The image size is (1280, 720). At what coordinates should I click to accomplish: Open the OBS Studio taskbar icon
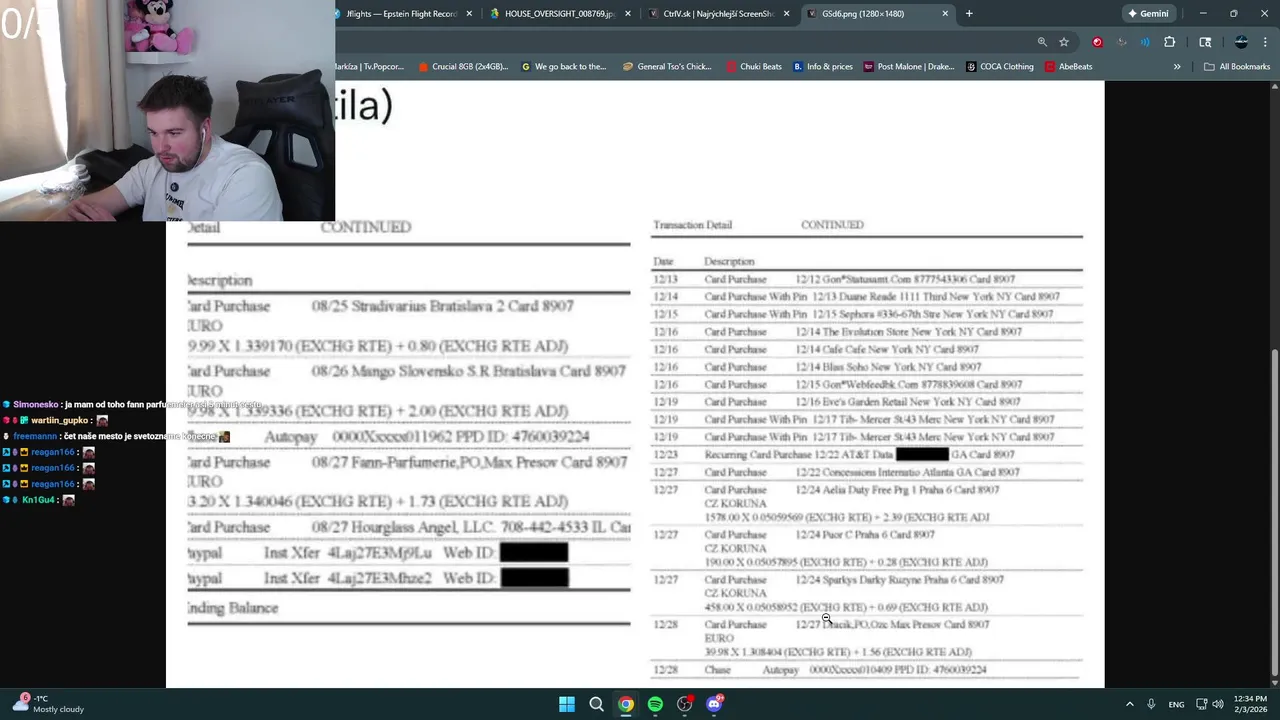(685, 704)
